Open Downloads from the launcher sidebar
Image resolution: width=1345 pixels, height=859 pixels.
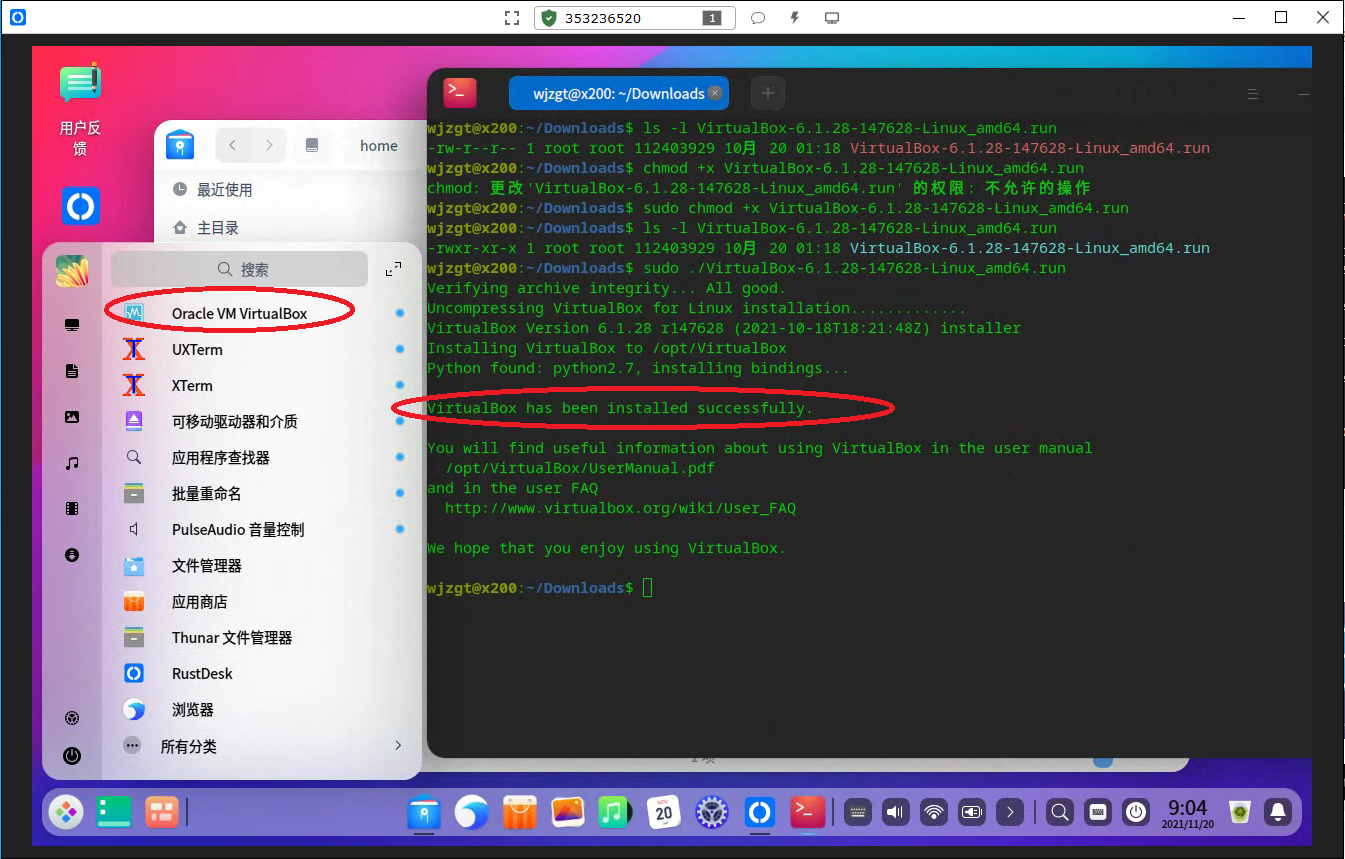(x=72, y=555)
